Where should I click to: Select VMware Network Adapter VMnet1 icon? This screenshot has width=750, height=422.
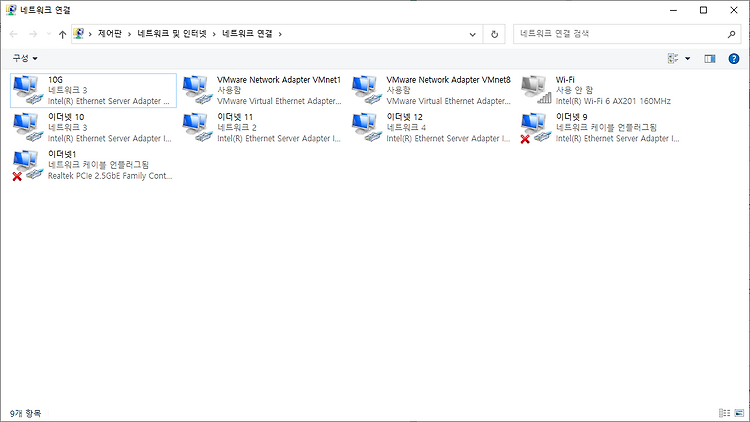(x=197, y=90)
